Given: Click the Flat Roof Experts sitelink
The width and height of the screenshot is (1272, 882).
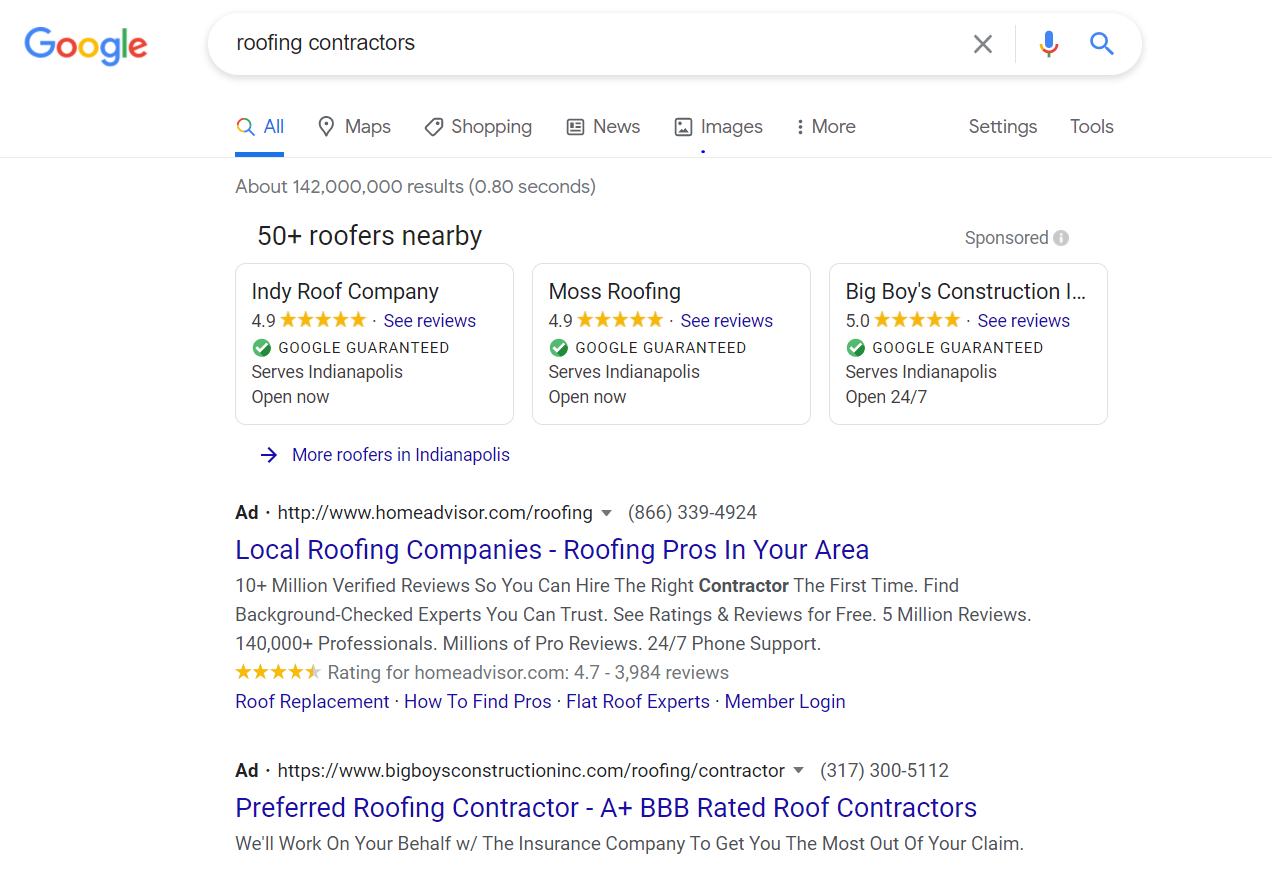Looking at the screenshot, I should 637,701.
